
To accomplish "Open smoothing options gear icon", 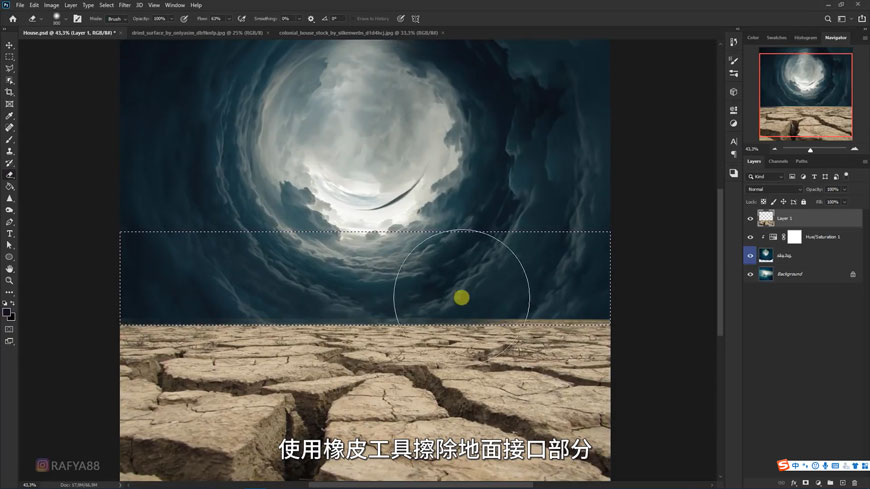I will click(x=311, y=18).
